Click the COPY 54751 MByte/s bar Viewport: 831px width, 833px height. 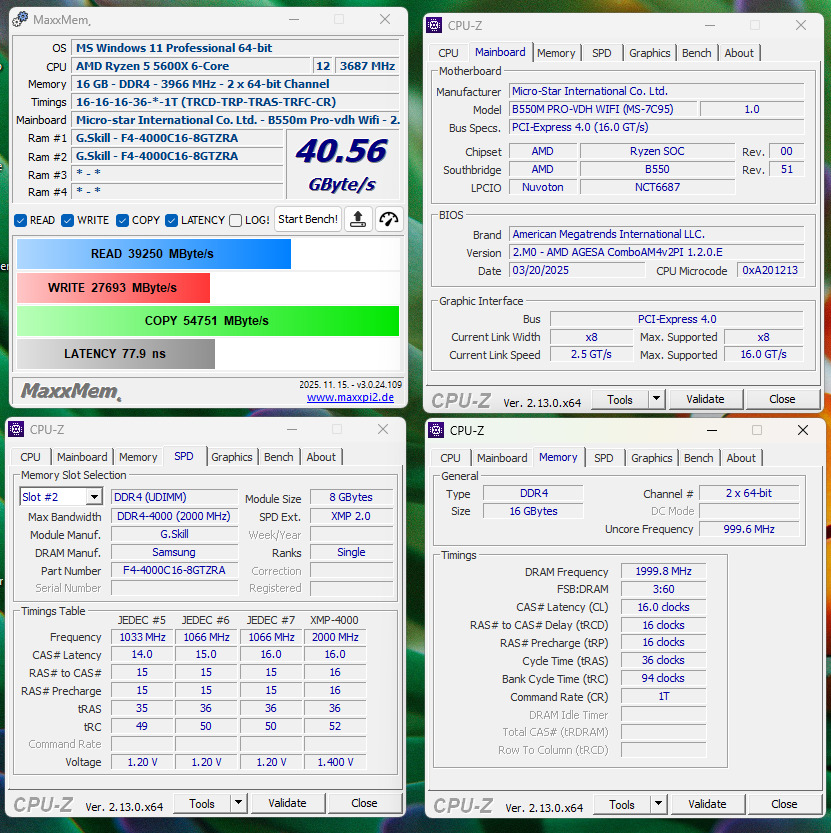tap(208, 321)
